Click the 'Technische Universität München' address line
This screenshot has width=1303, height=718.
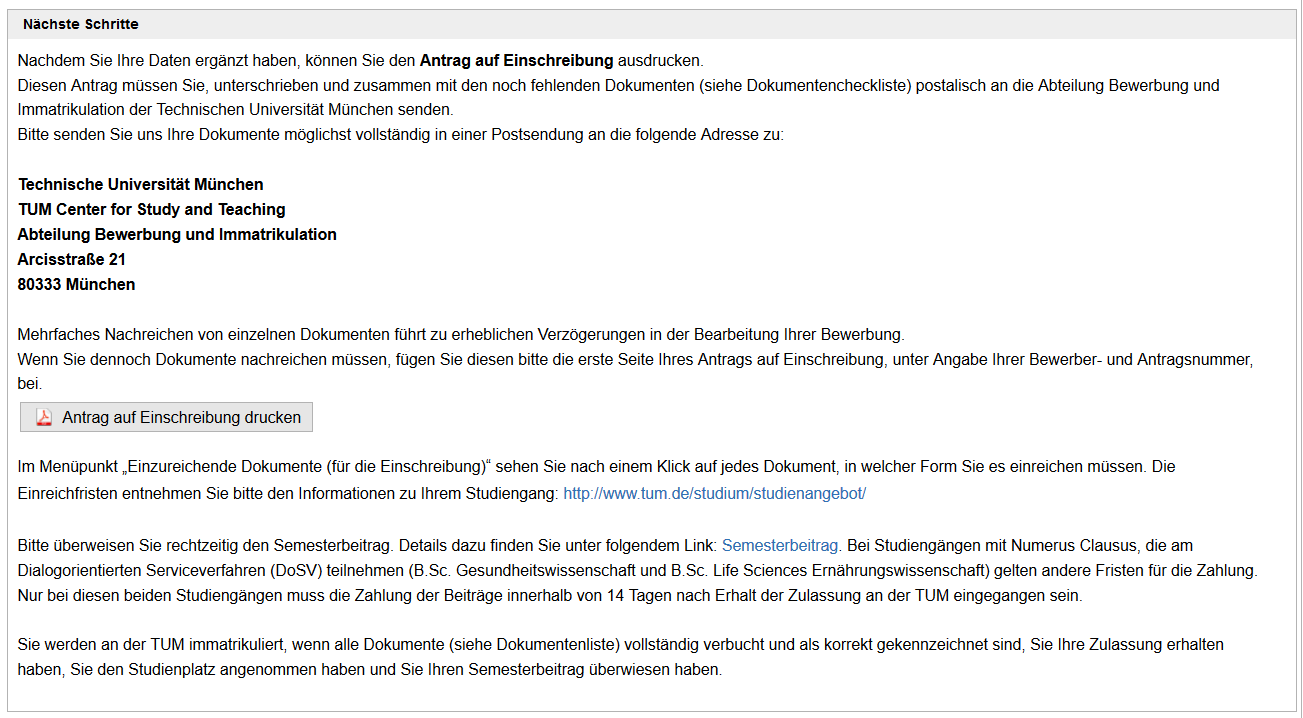point(141,184)
